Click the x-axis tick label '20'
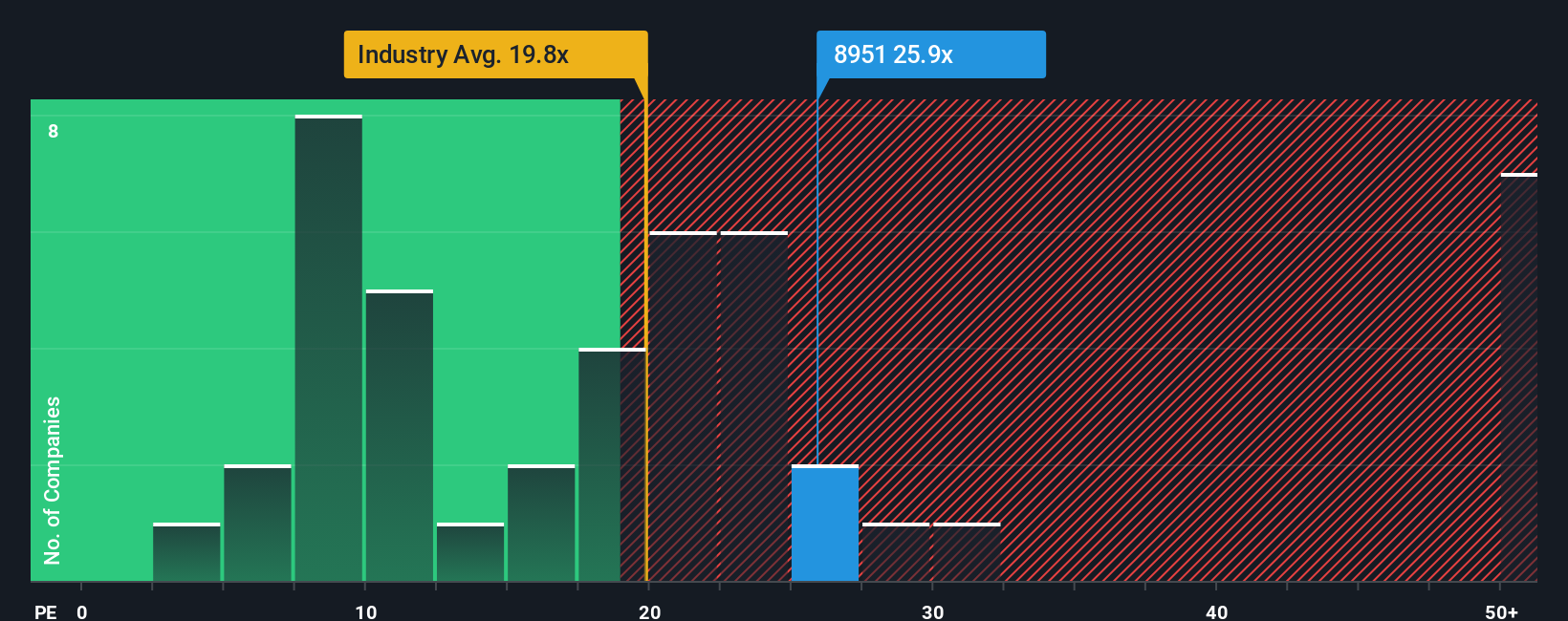This screenshot has height=621, width=1568. (x=650, y=612)
